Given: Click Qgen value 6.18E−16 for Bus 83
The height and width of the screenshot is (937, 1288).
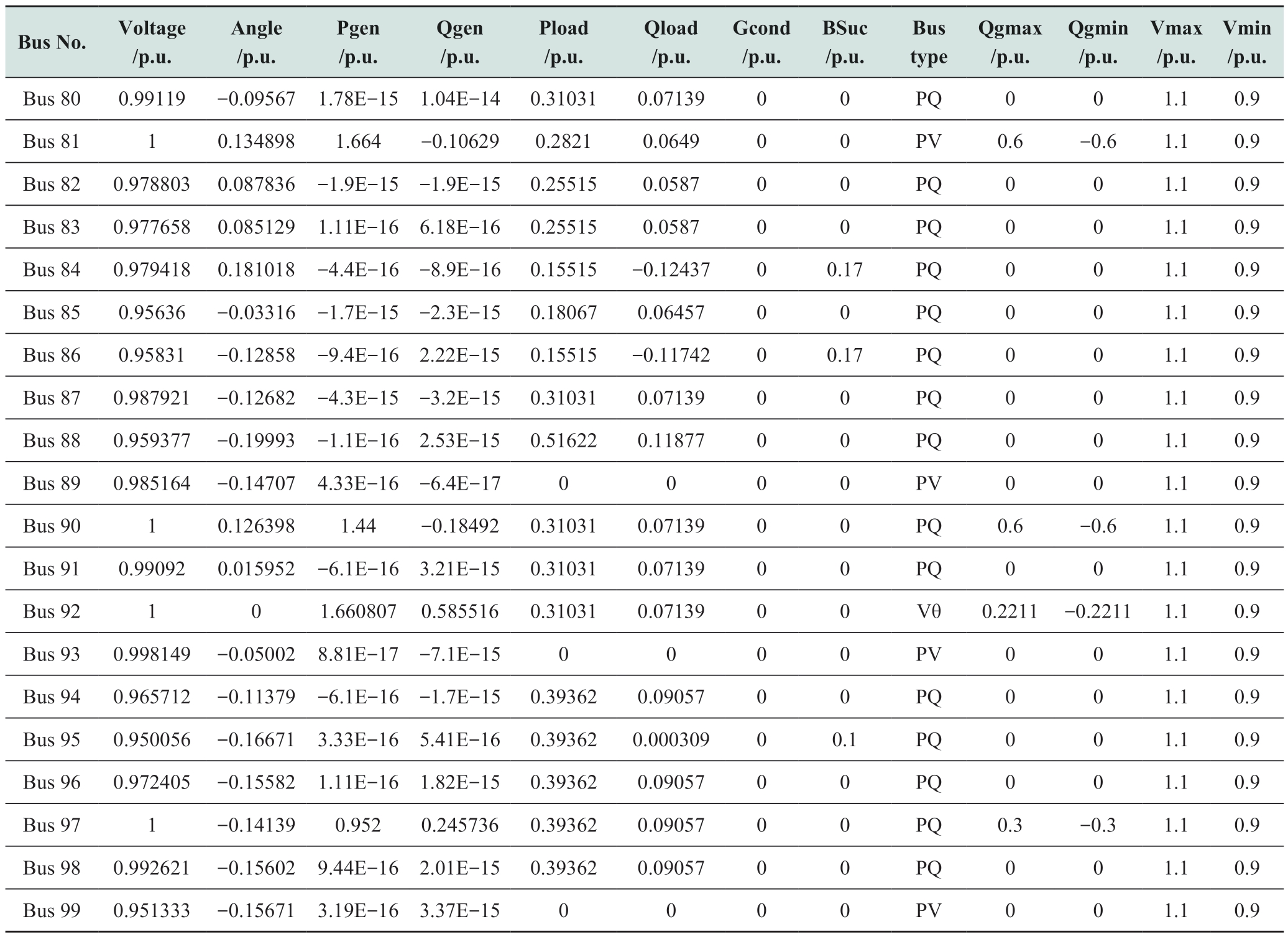Looking at the screenshot, I should point(459,227).
